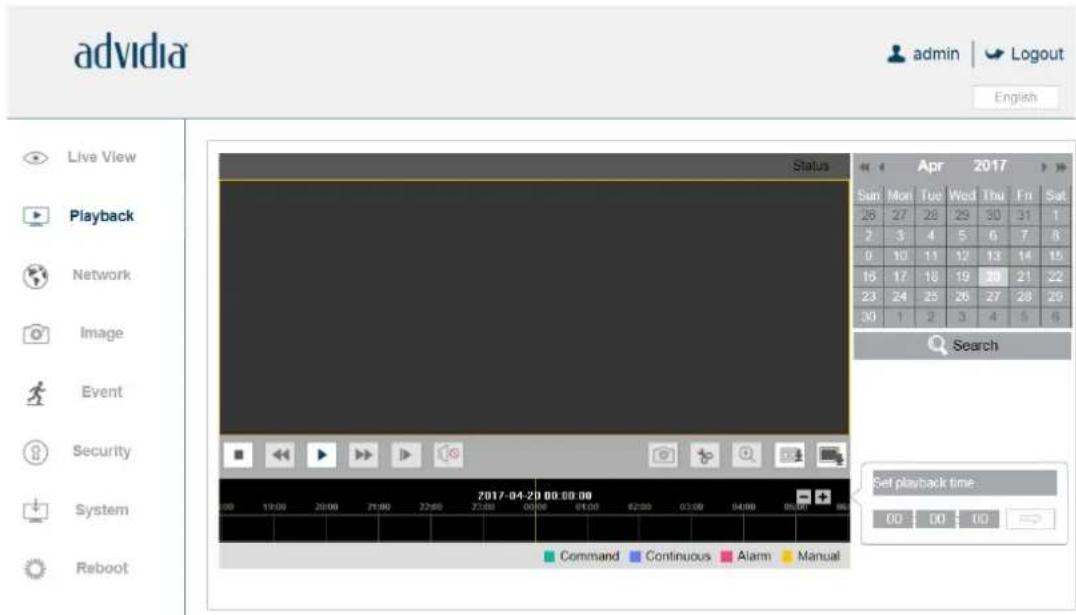The height and width of the screenshot is (615, 1076).
Task: Select April 21 in the calendar
Action: point(1024,277)
